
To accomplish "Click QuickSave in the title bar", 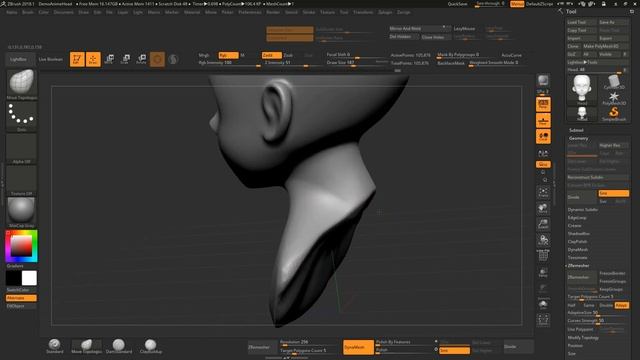I will pyautogui.click(x=458, y=4).
